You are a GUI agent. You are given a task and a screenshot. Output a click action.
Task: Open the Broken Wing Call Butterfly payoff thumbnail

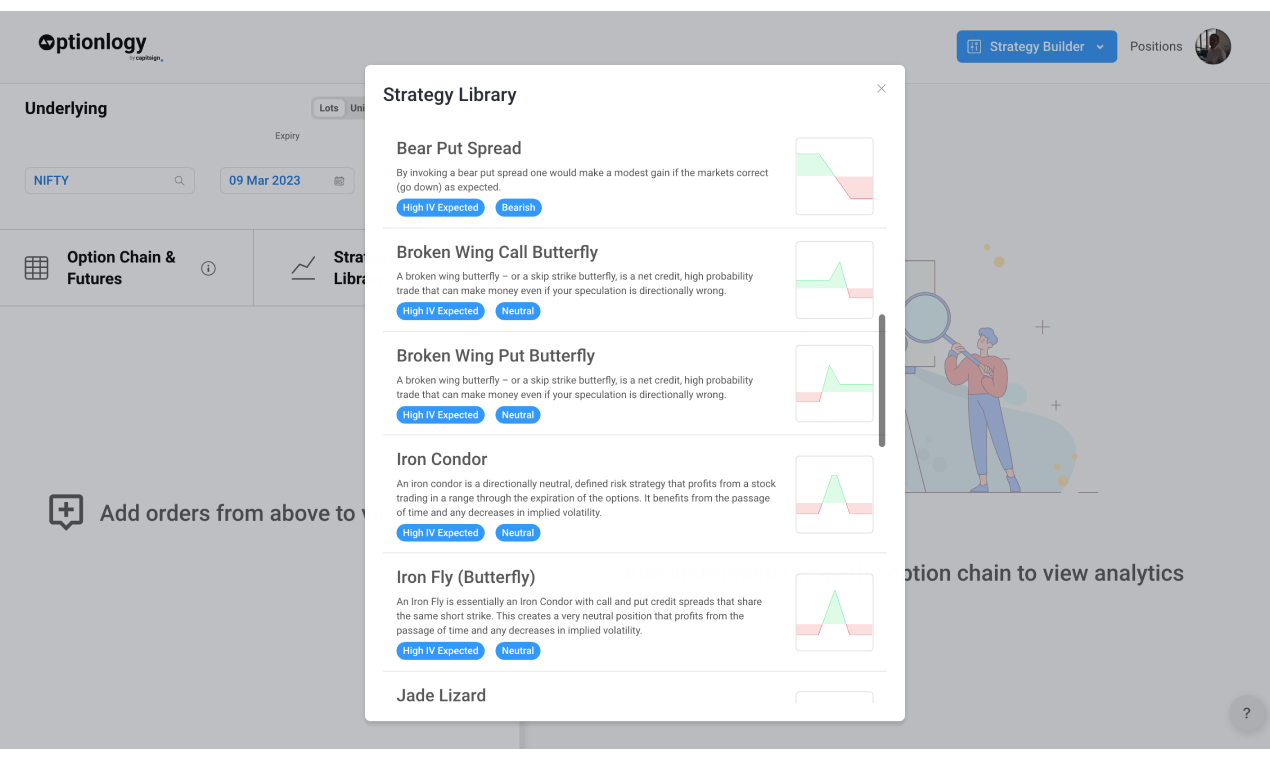834,280
